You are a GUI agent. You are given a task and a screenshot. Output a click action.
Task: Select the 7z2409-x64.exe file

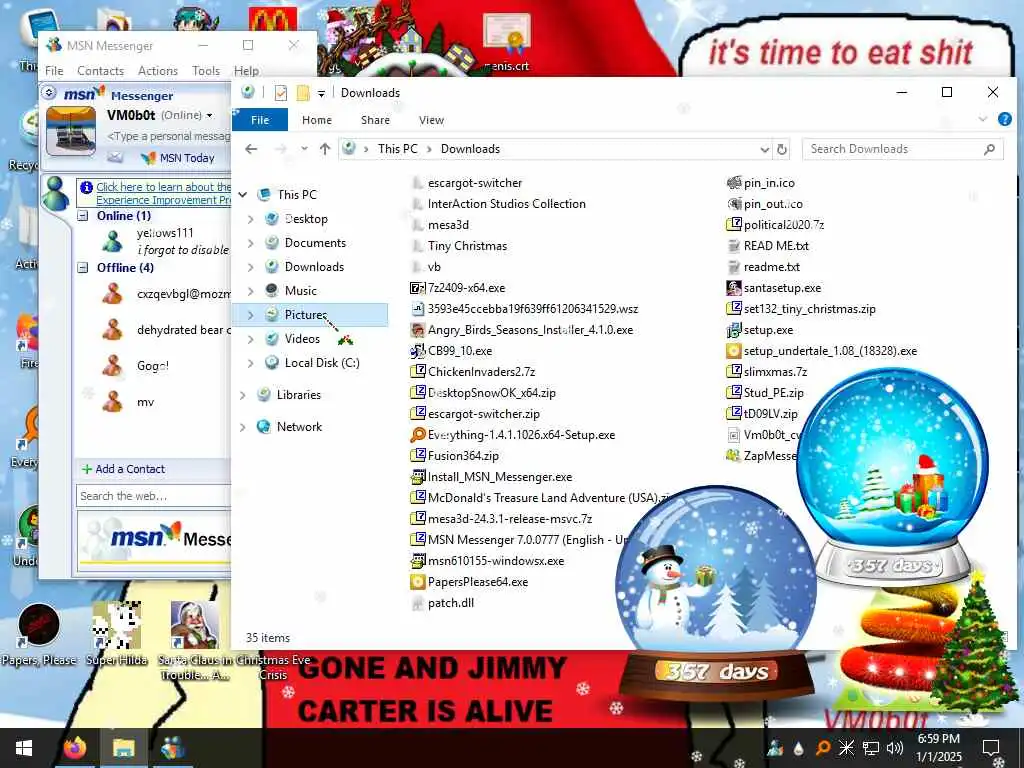coord(457,288)
